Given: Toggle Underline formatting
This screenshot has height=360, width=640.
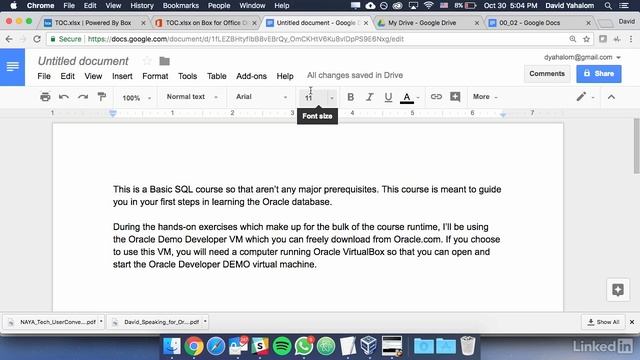Looking at the screenshot, I should [x=388, y=97].
